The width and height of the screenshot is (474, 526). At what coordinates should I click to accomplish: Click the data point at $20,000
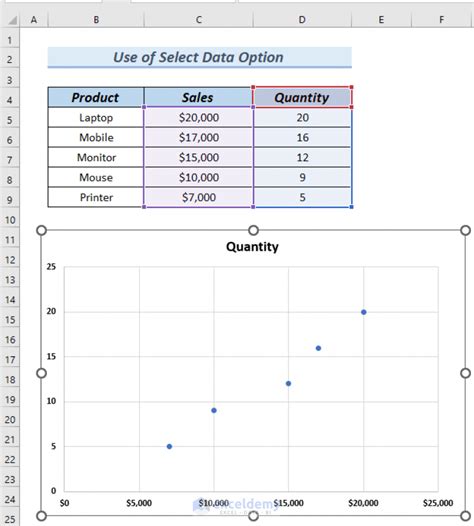364,312
